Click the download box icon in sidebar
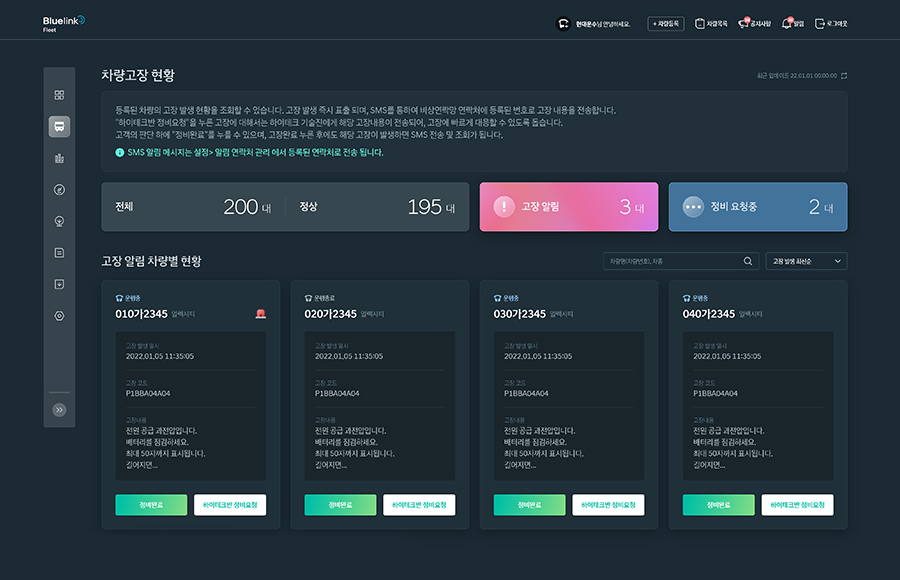 (59, 284)
